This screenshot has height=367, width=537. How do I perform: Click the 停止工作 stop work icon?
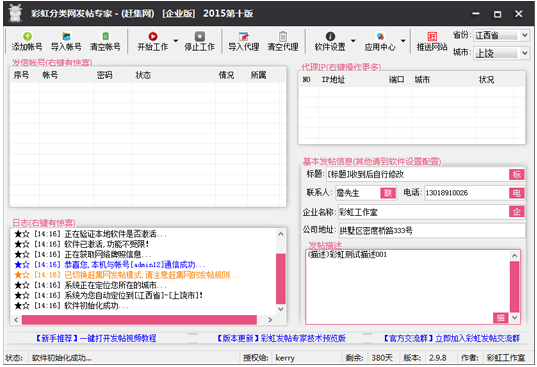point(200,36)
